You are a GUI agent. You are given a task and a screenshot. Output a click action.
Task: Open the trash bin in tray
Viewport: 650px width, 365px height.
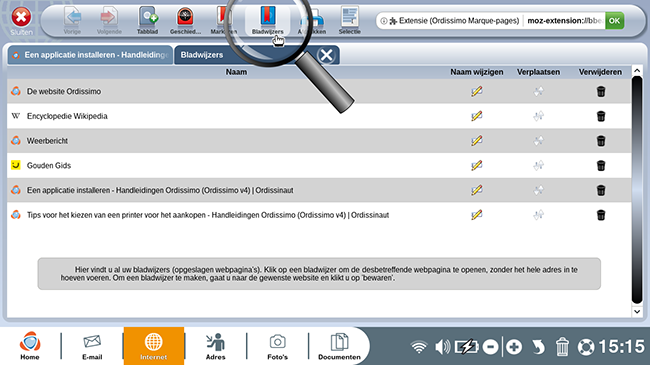pyautogui.click(x=562, y=347)
